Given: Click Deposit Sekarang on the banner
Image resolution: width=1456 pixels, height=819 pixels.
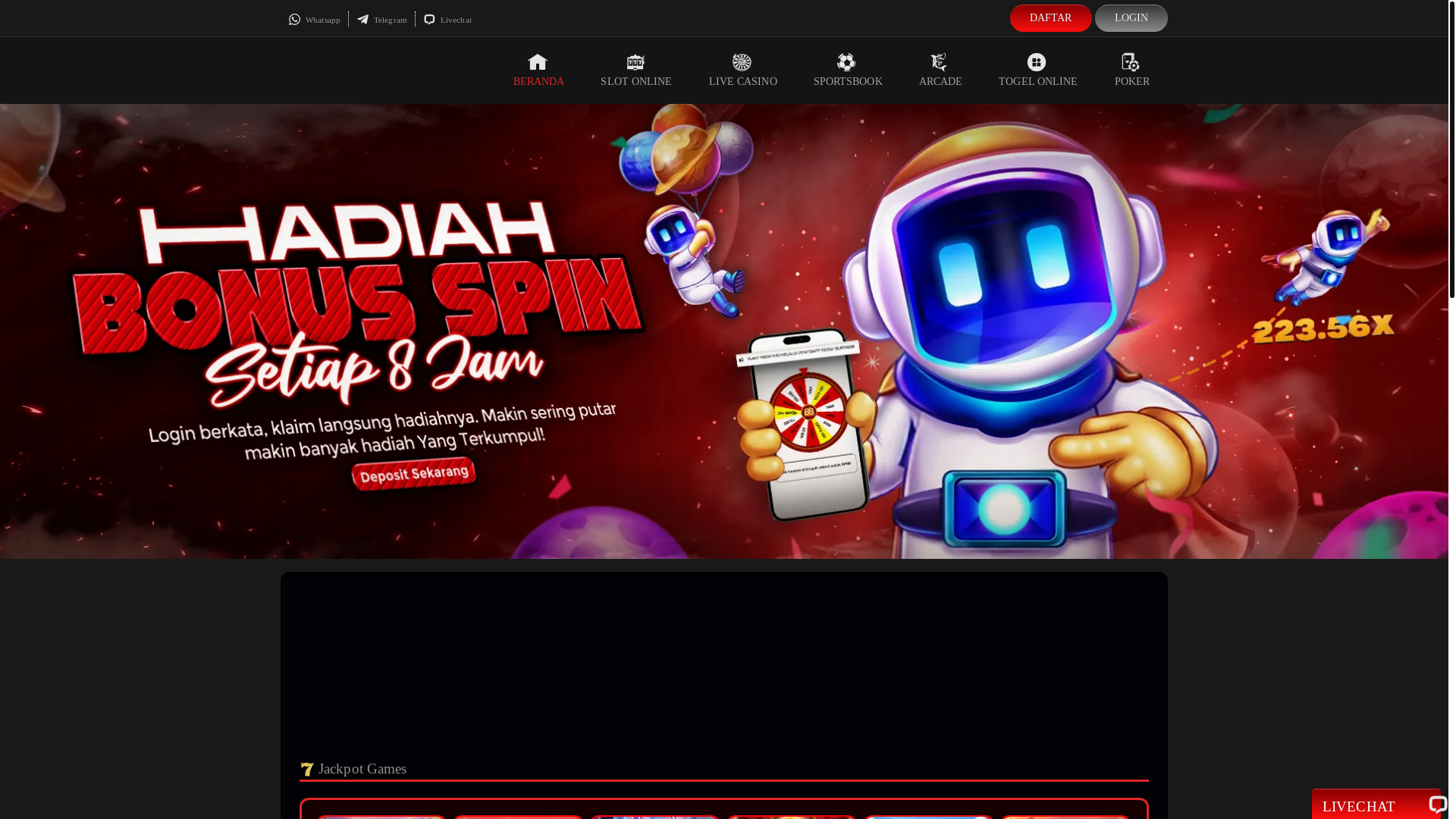Looking at the screenshot, I should [414, 474].
